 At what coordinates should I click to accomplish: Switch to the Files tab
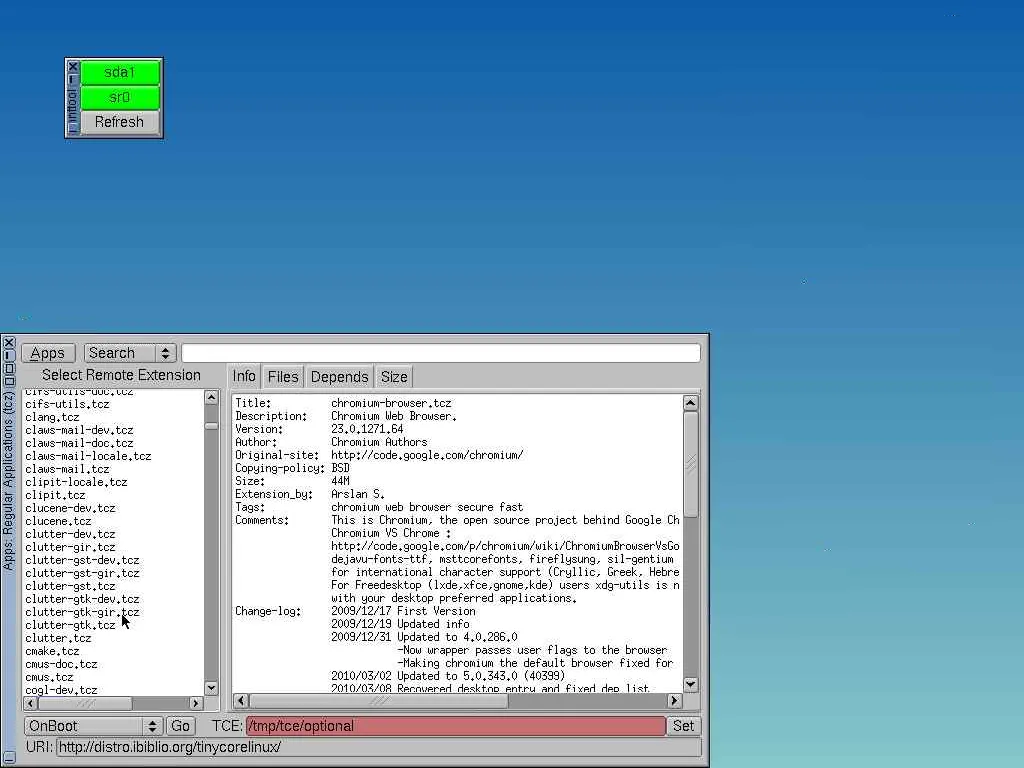pos(283,377)
